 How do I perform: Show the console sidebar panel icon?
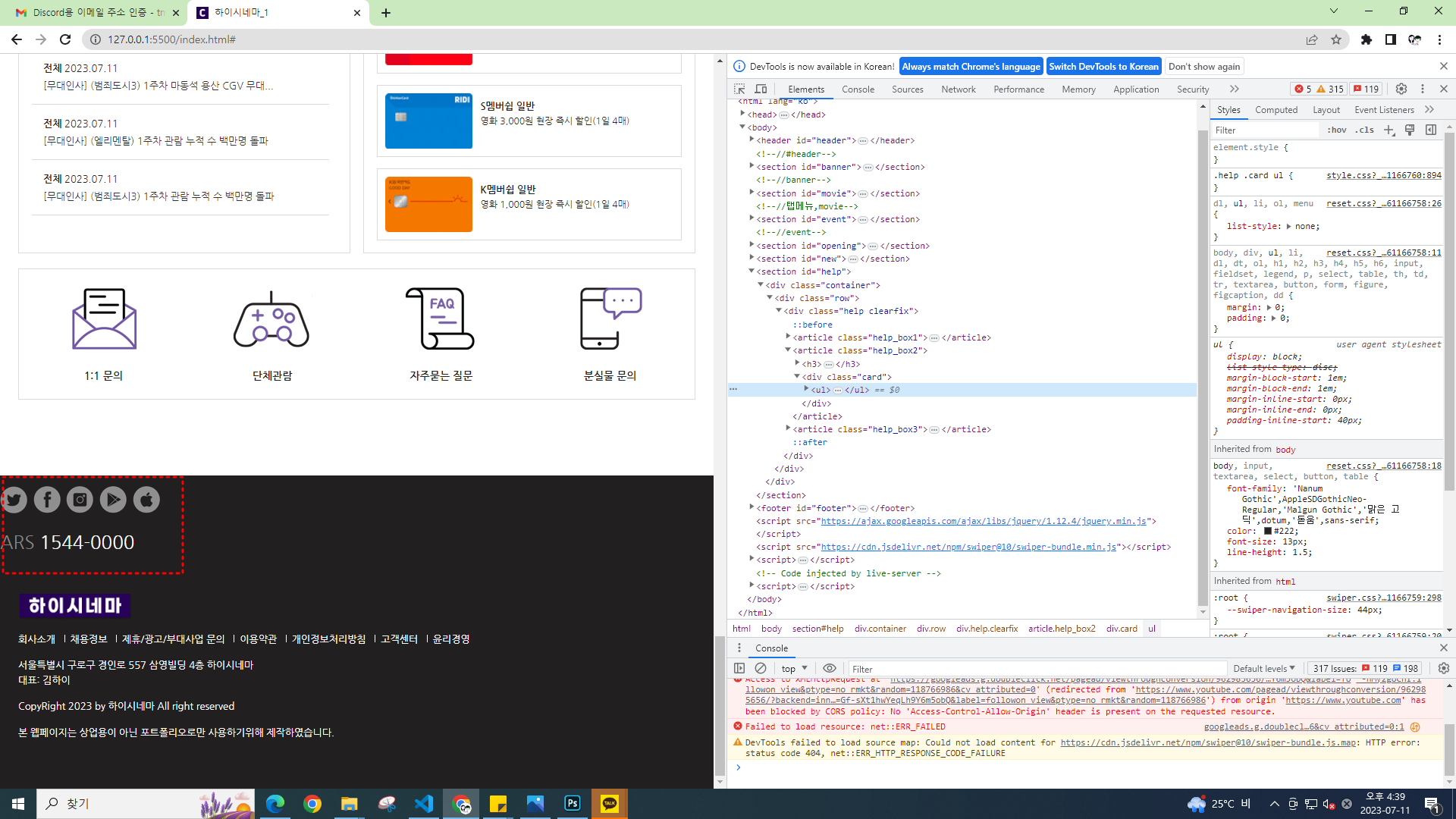coord(739,668)
